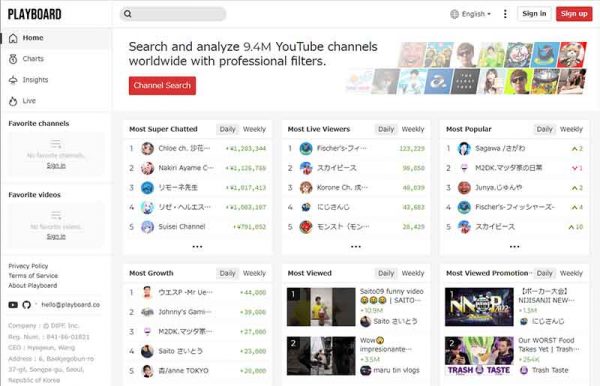
Task: Open the Live flame icon
Action: 13,101
